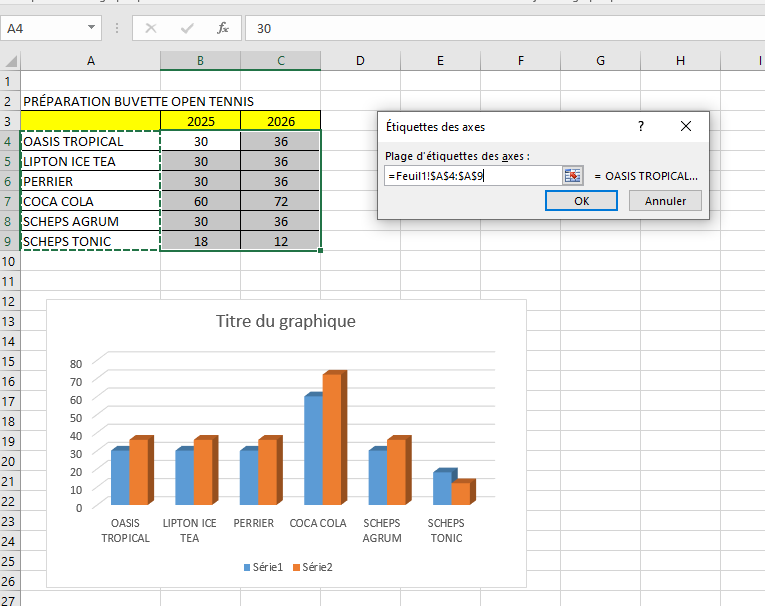This screenshot has width=765, height=606.
Task: Select column H header
Action: tap(681, 61)
